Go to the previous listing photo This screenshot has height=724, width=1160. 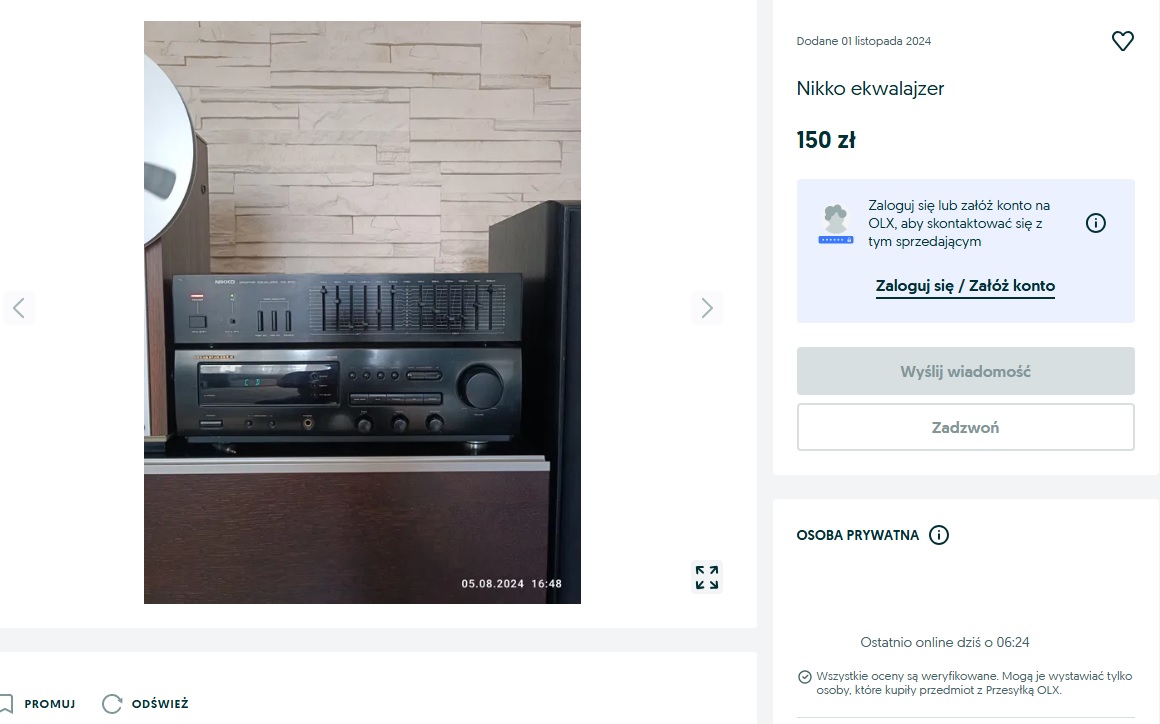18,308
